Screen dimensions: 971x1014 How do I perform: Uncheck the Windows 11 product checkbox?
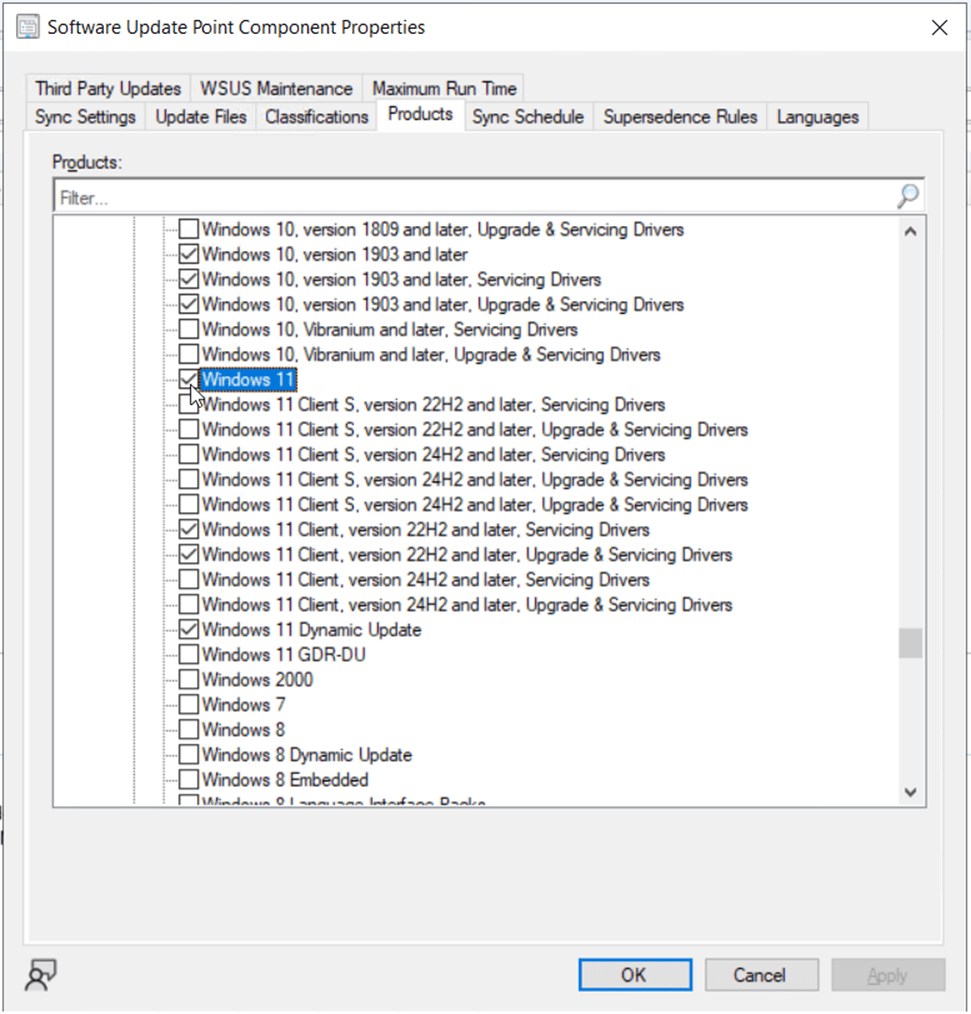tap(188, 380)
